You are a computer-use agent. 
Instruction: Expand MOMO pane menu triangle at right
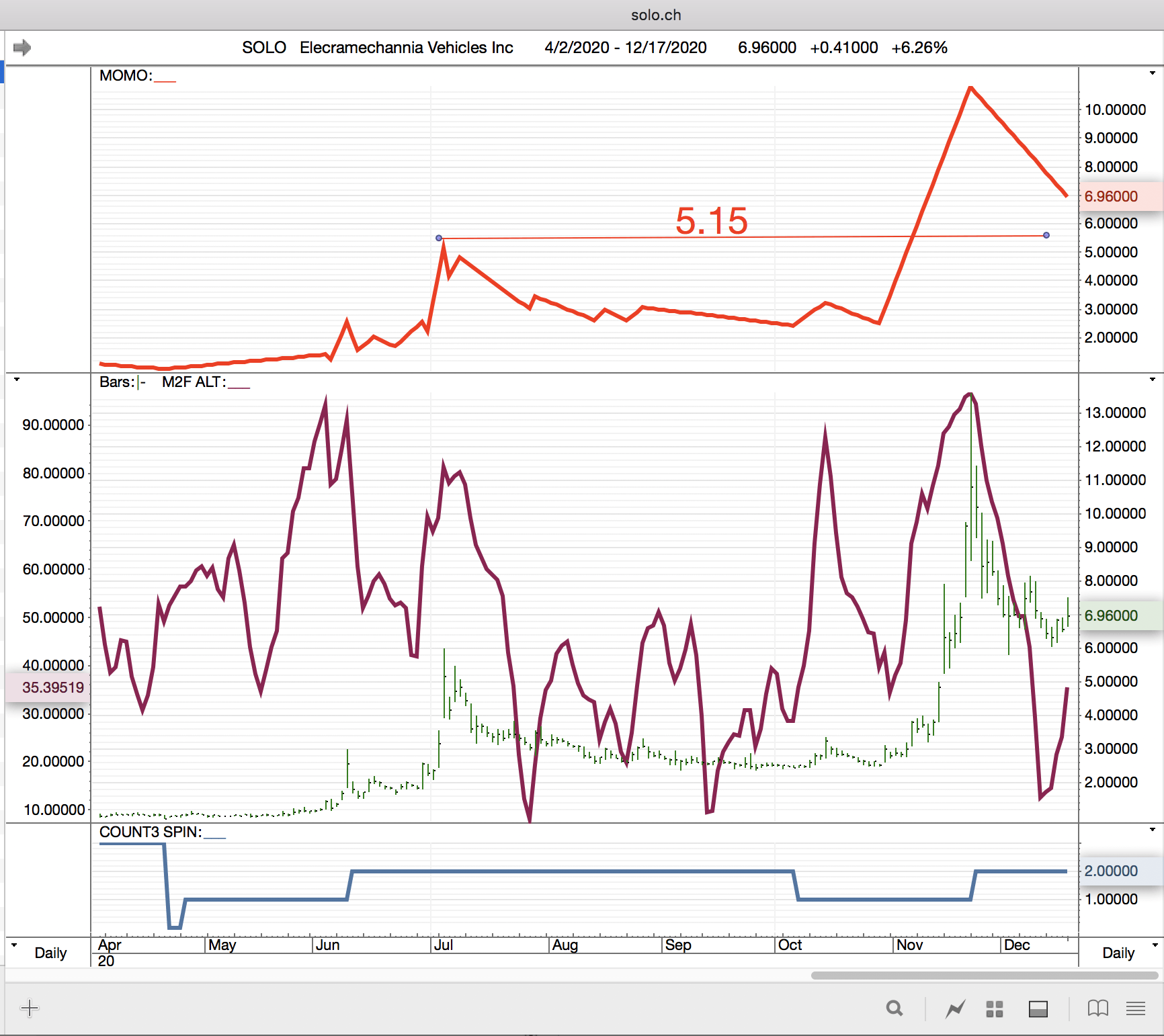tap(1153, 73)
